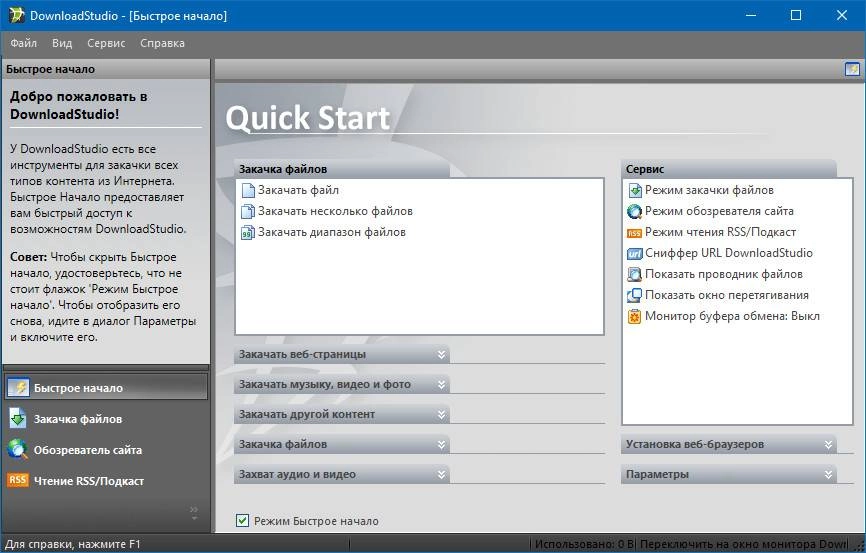Click the sidebar configure chevron button
866x553 pixels.
[194, 513]
